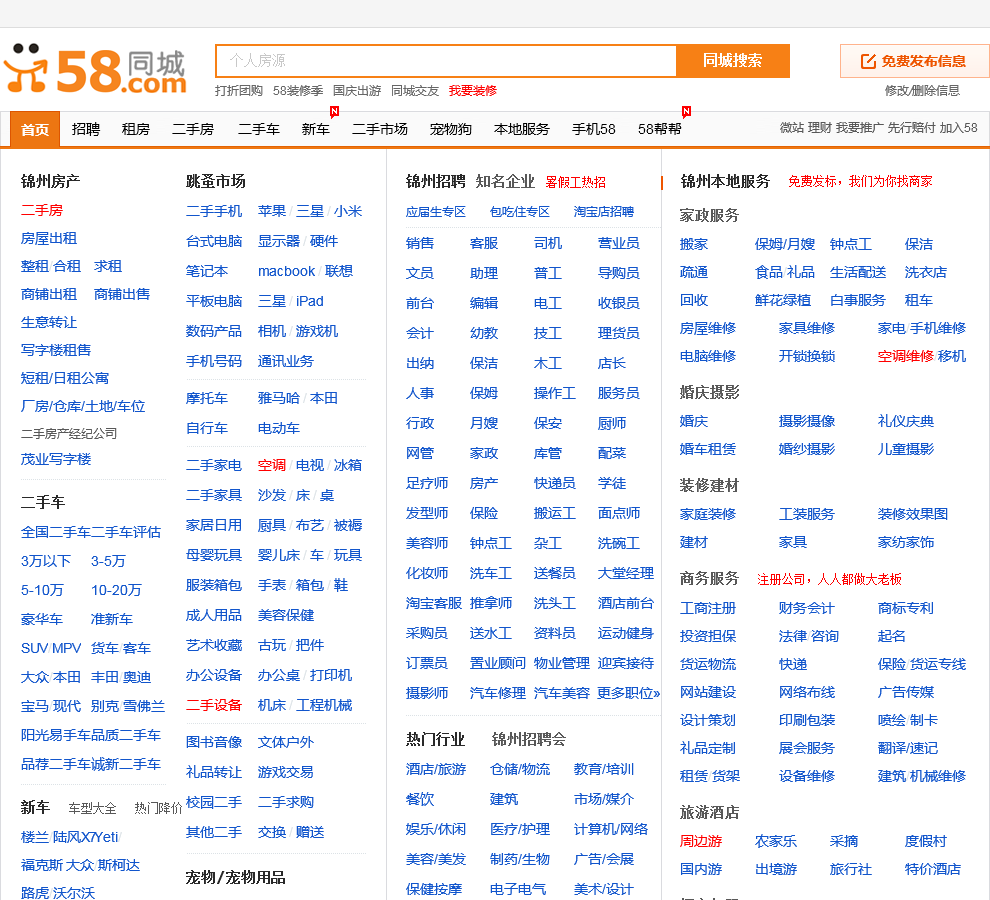Click 校园二手 link
This screenshot has height=900, width=990.
tap(214, 802)
